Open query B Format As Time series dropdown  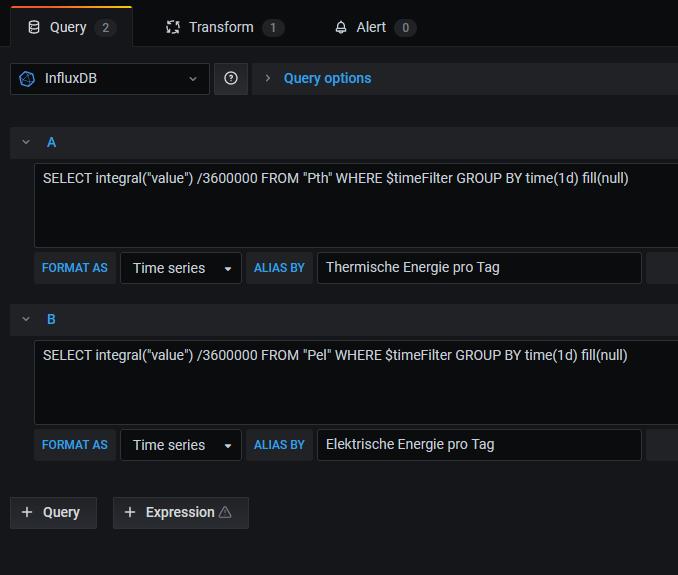tap(181, 445)
